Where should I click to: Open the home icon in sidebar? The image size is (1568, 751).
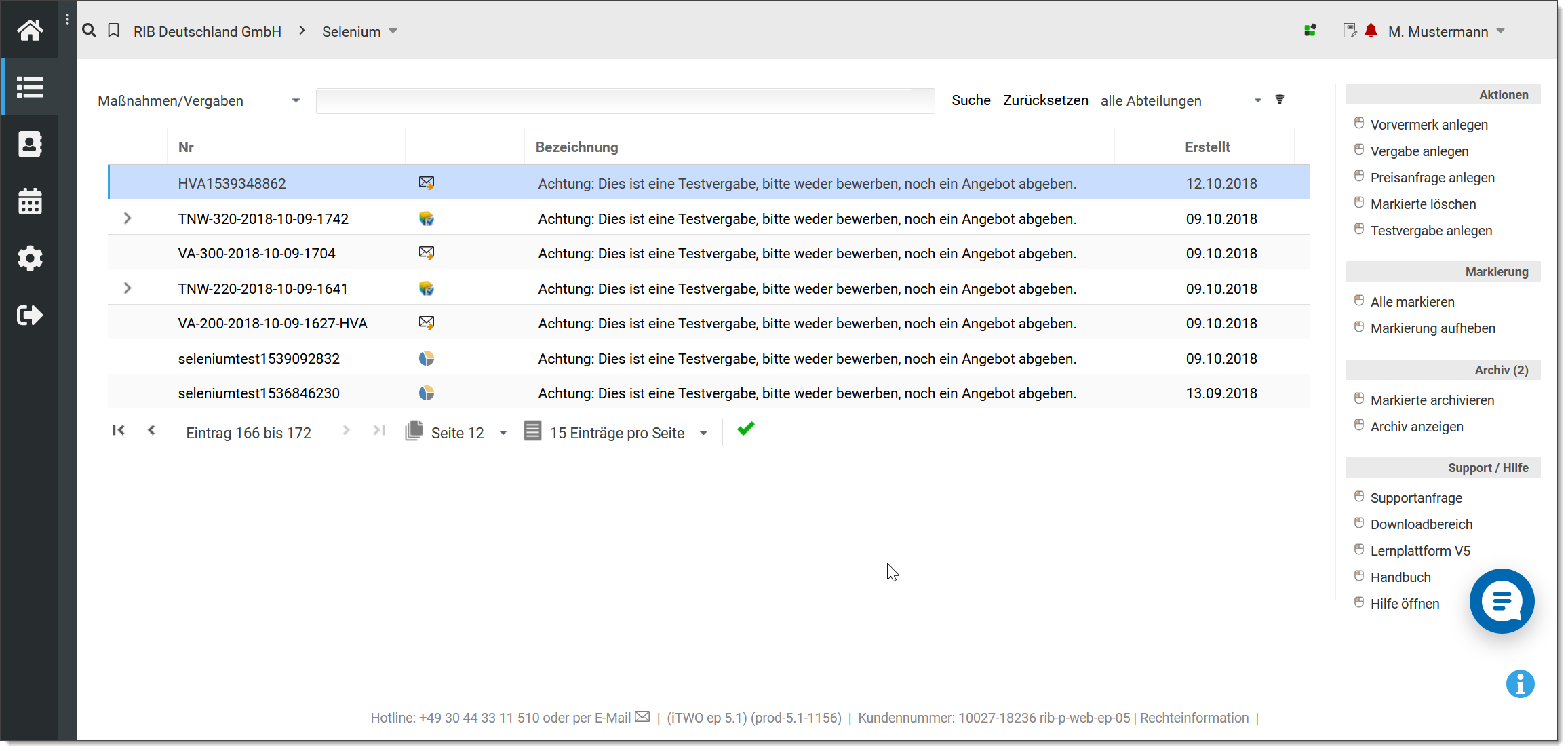click(30, 31)
